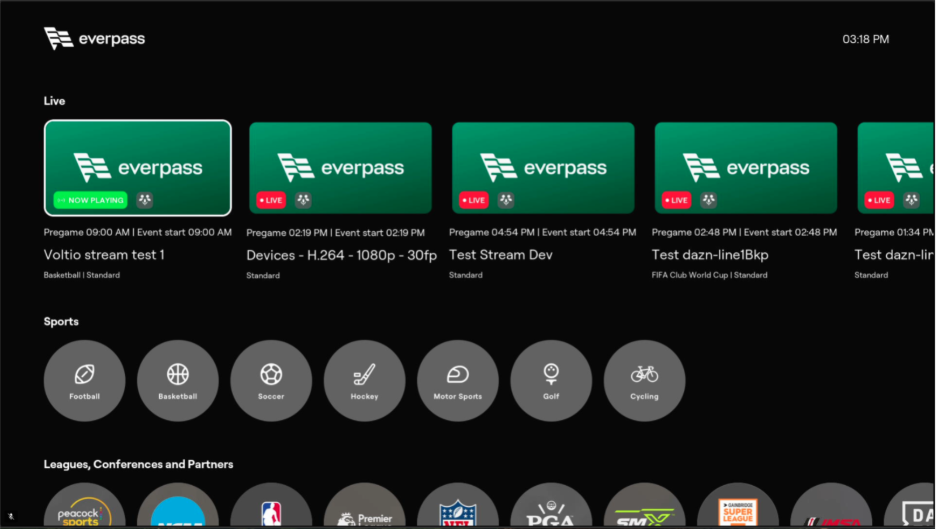
Task: Open the Football sport category
Action: [85, 380]
